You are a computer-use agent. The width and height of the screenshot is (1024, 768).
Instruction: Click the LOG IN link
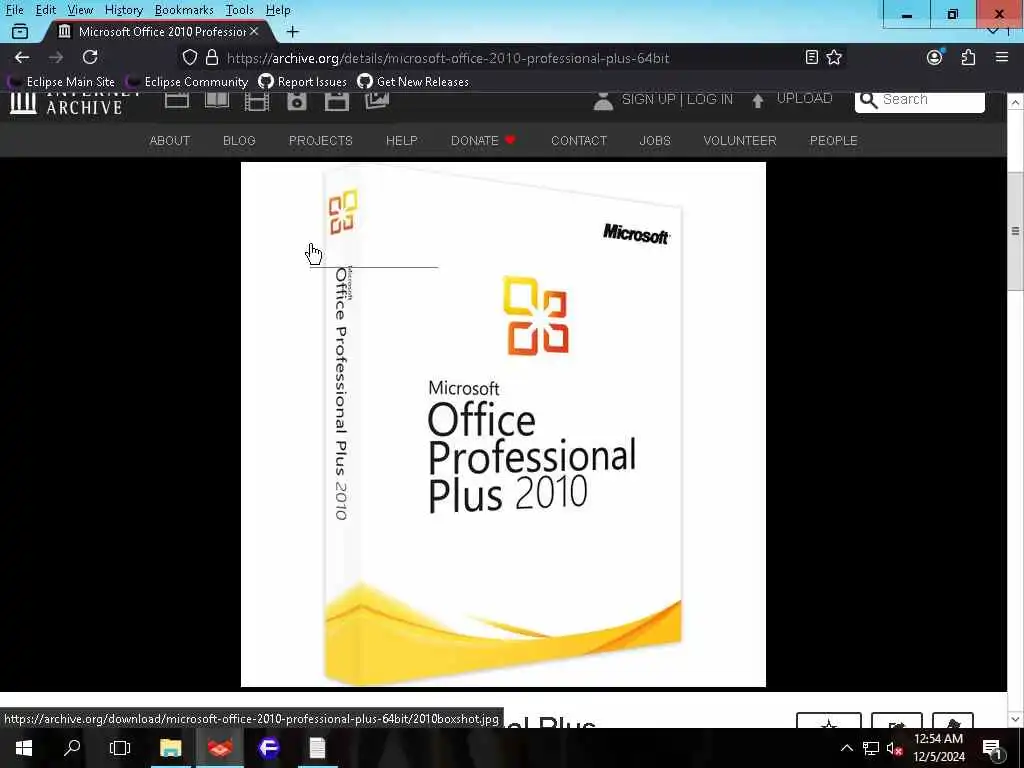pyautogui.click(x=710, y=99)
